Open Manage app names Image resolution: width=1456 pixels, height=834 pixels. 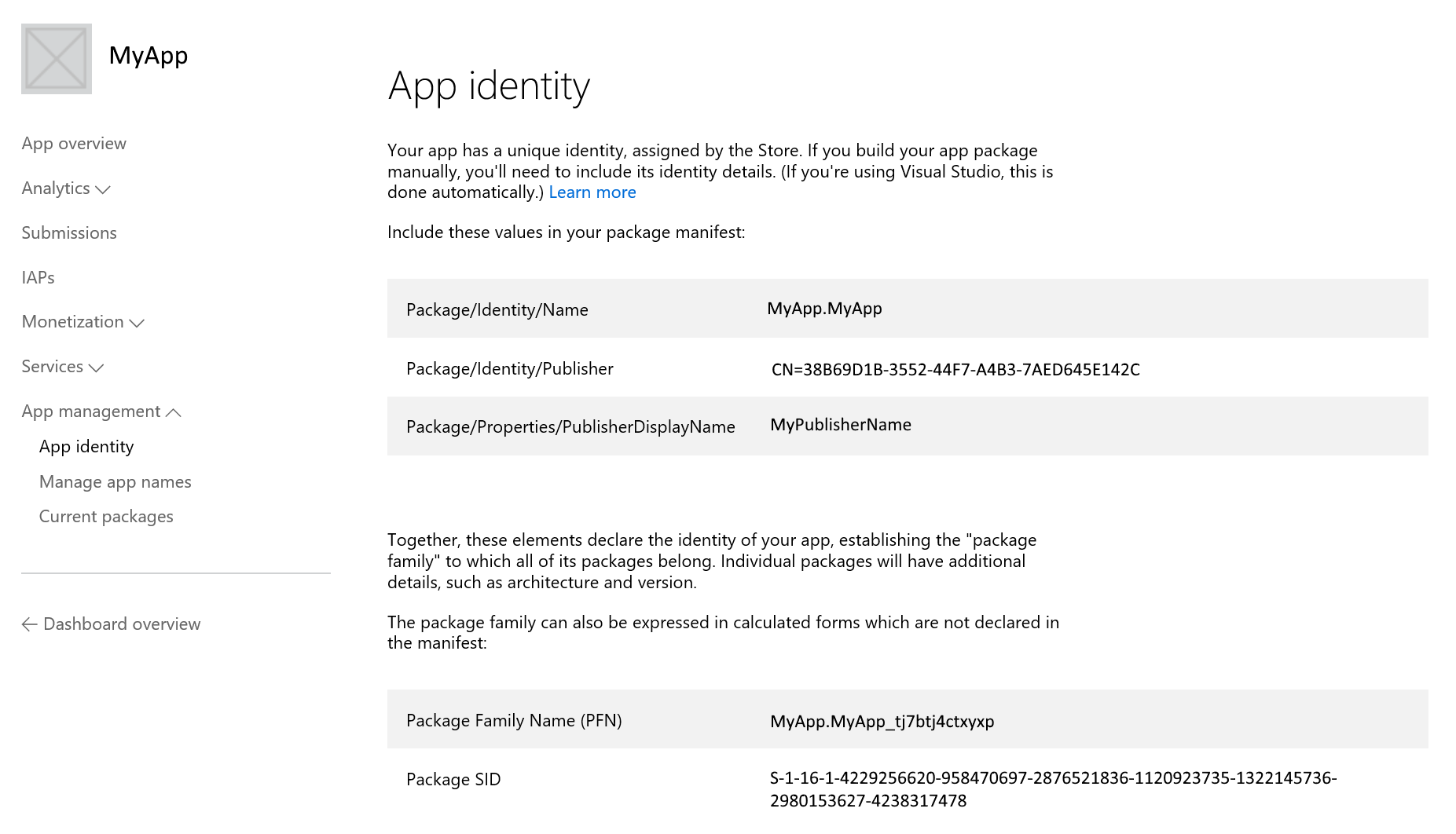point(116,482)
